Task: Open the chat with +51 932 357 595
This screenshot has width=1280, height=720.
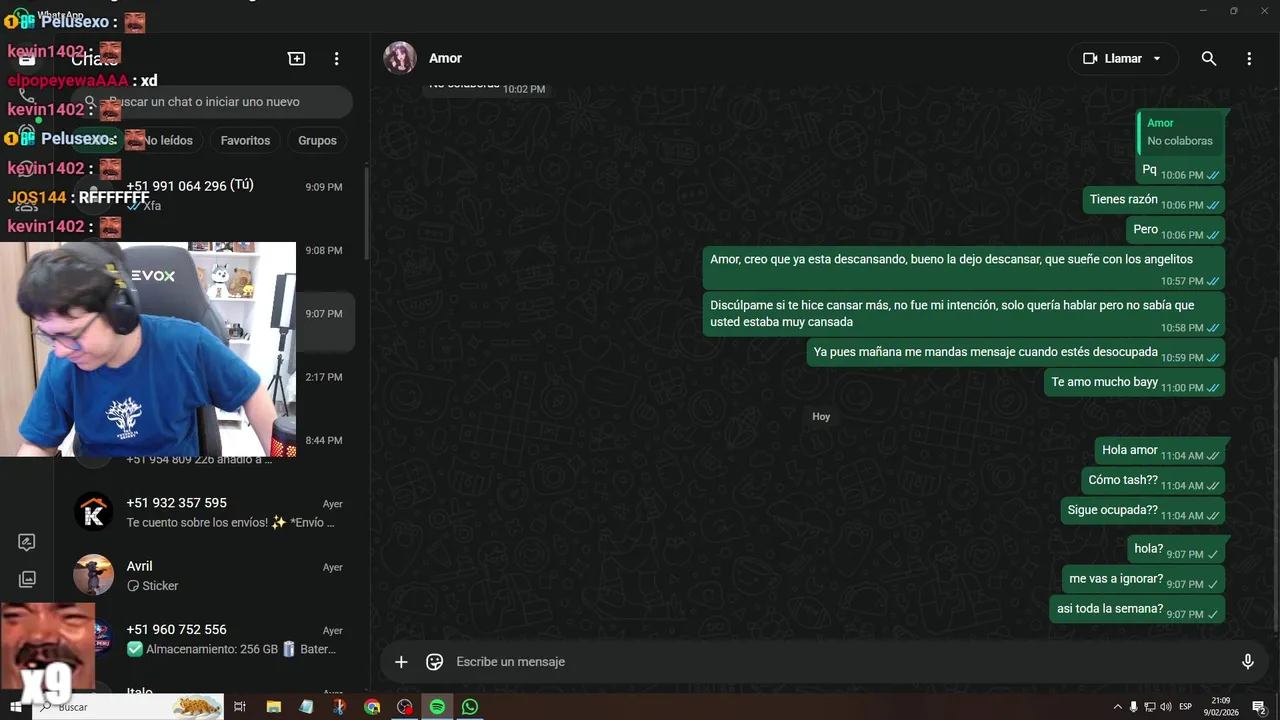Action: 212,512
